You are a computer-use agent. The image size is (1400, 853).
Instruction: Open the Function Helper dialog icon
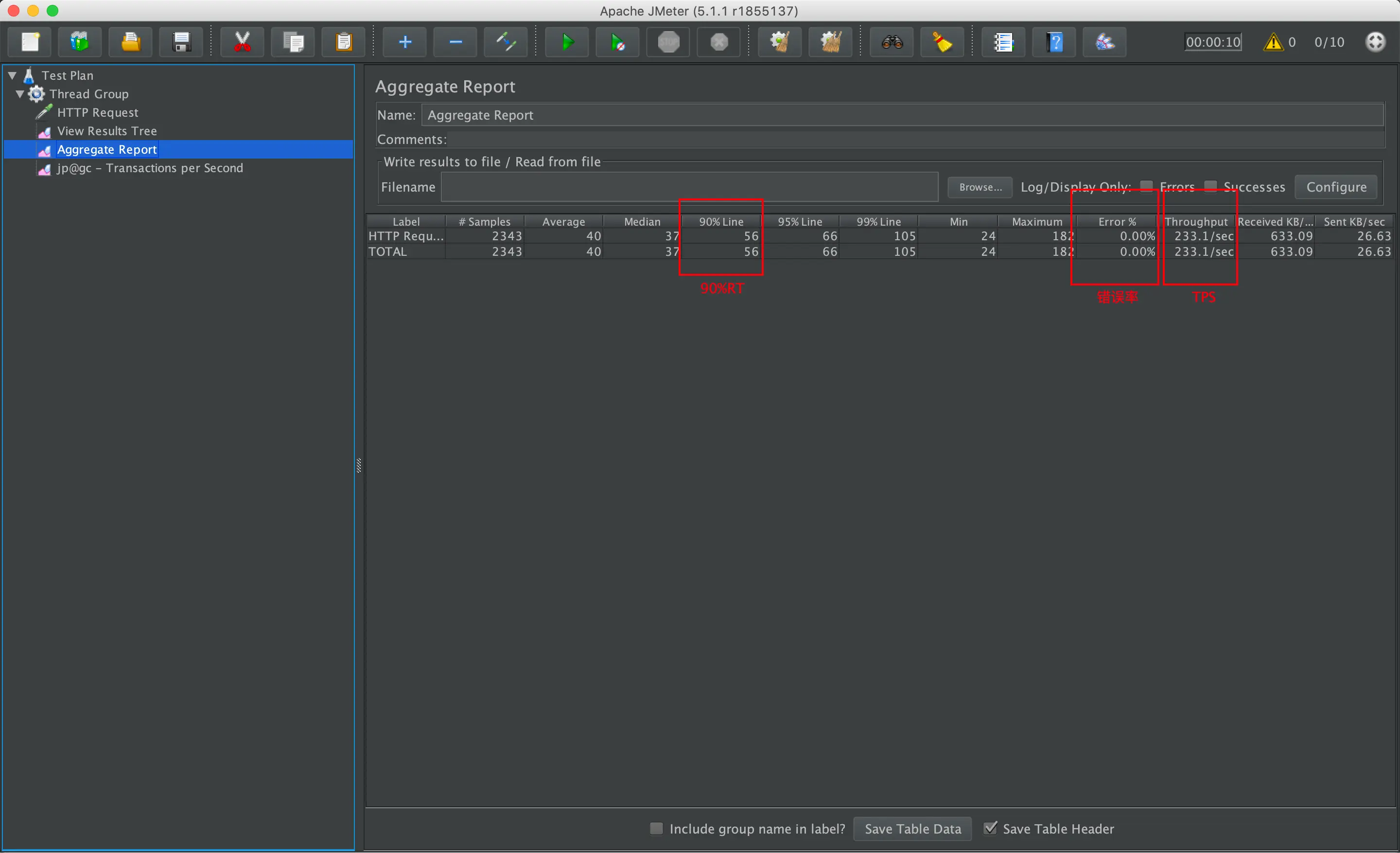[1003, 42]
